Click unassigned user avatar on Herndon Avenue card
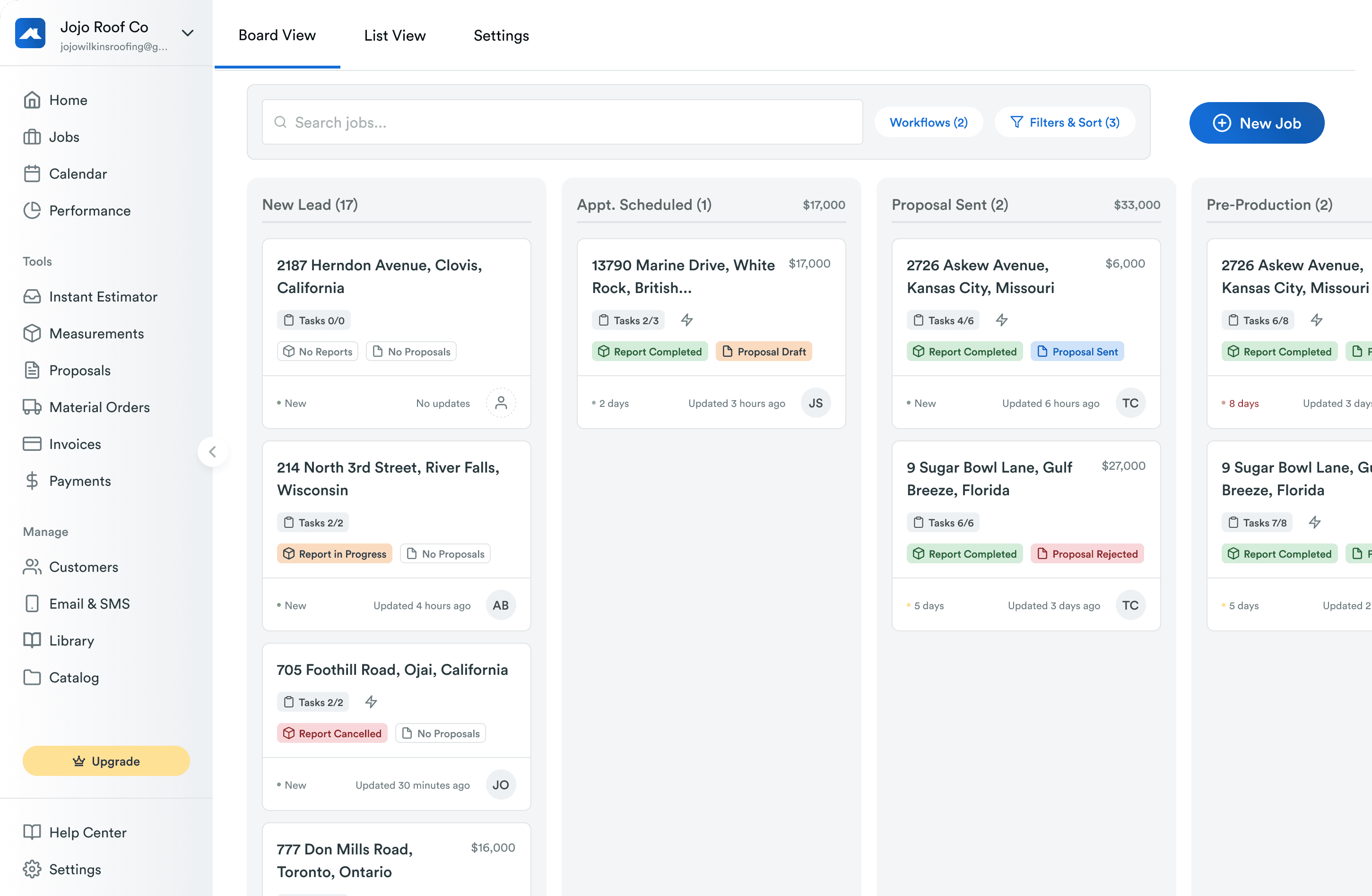The width and height of the screenshot is (1372, 896). (x=501, y=403)
